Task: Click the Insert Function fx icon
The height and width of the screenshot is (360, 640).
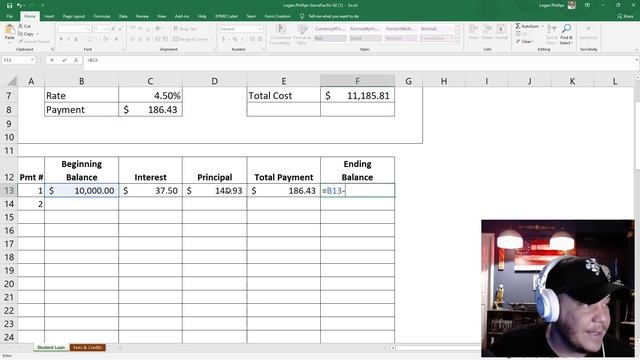Action: [x=76, y=60]
